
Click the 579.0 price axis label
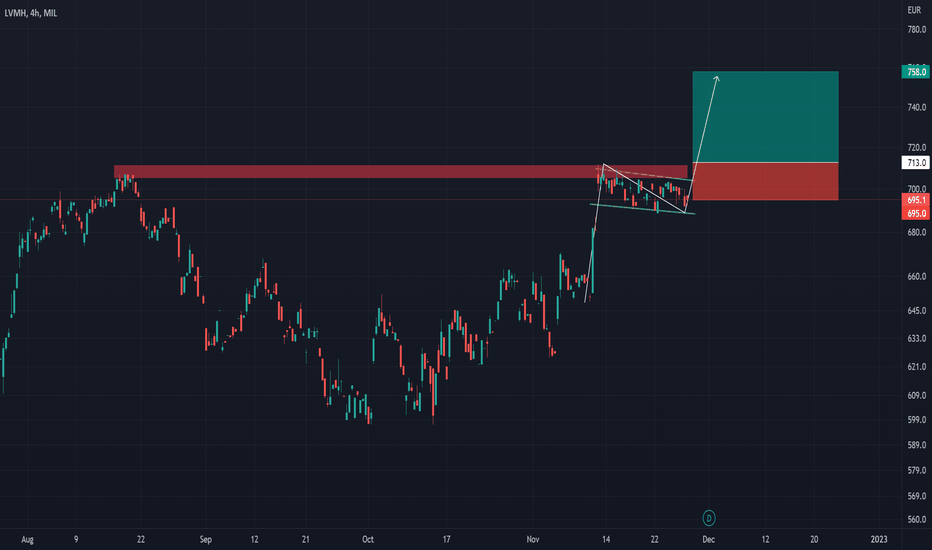click(917, 470)
